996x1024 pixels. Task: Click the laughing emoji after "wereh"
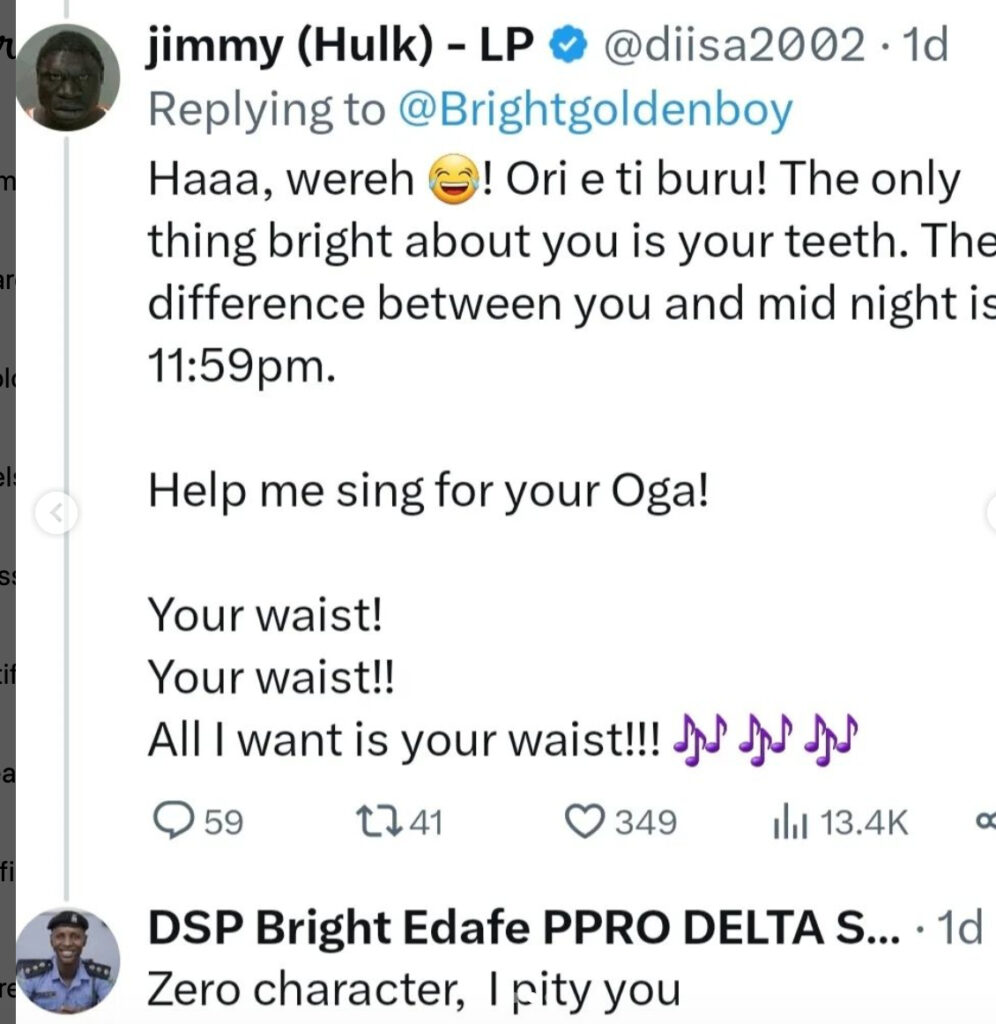449,180
